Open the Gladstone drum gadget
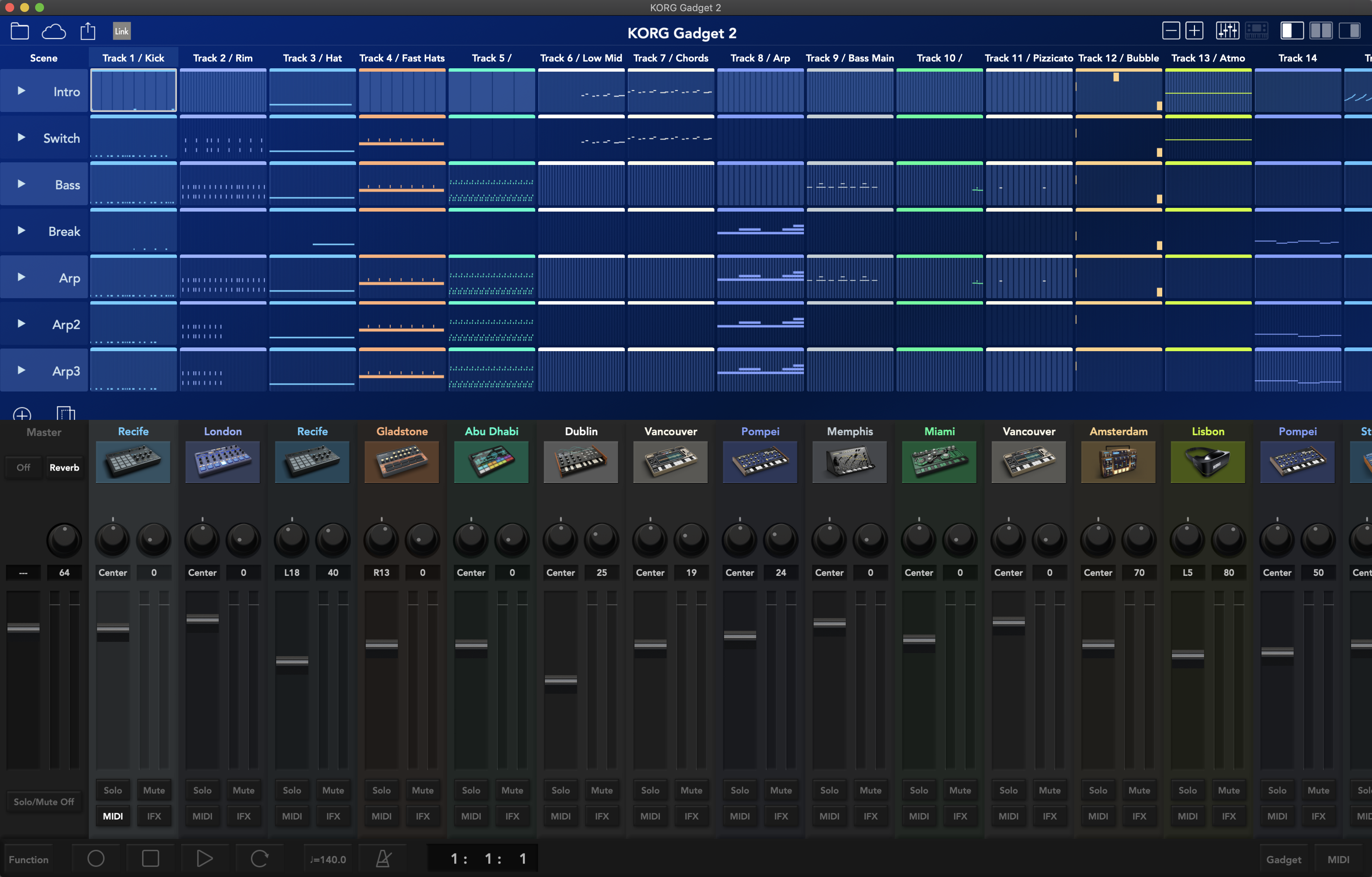Screen dimensions: 1372x877 pos(402,462)
